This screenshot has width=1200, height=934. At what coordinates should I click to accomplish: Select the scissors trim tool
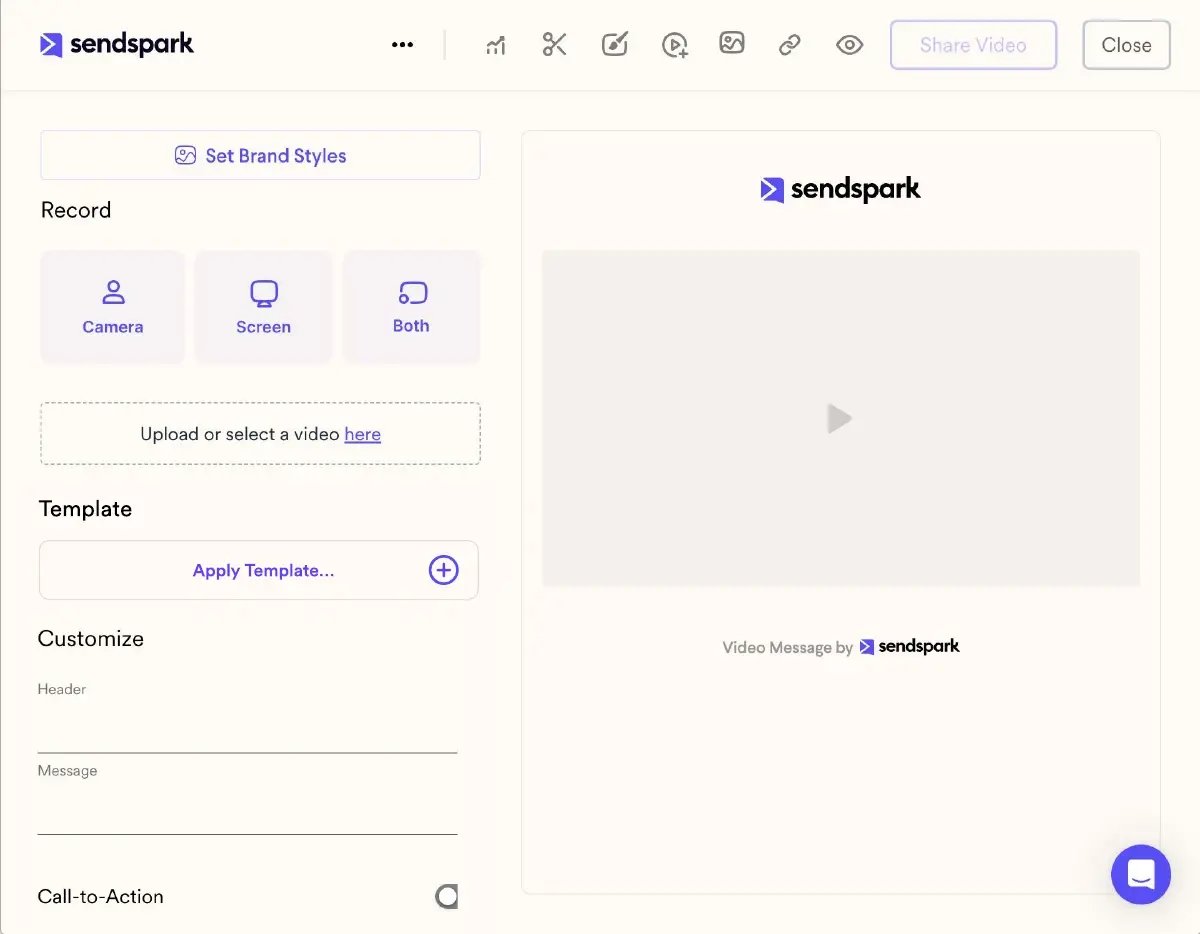click(555, 44)
